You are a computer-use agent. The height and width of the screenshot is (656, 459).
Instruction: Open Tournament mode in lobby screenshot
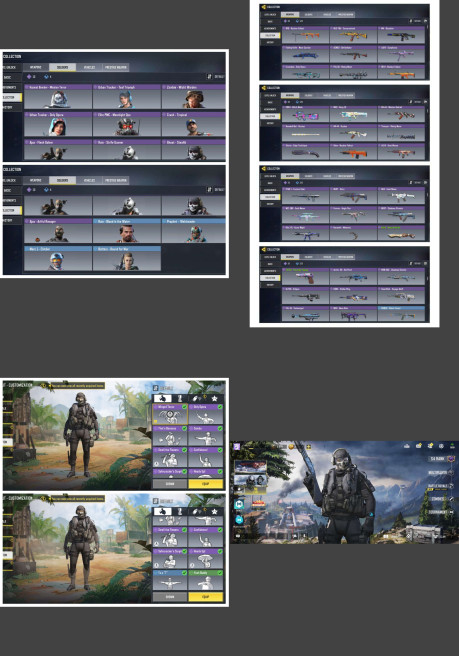(440, 512)
